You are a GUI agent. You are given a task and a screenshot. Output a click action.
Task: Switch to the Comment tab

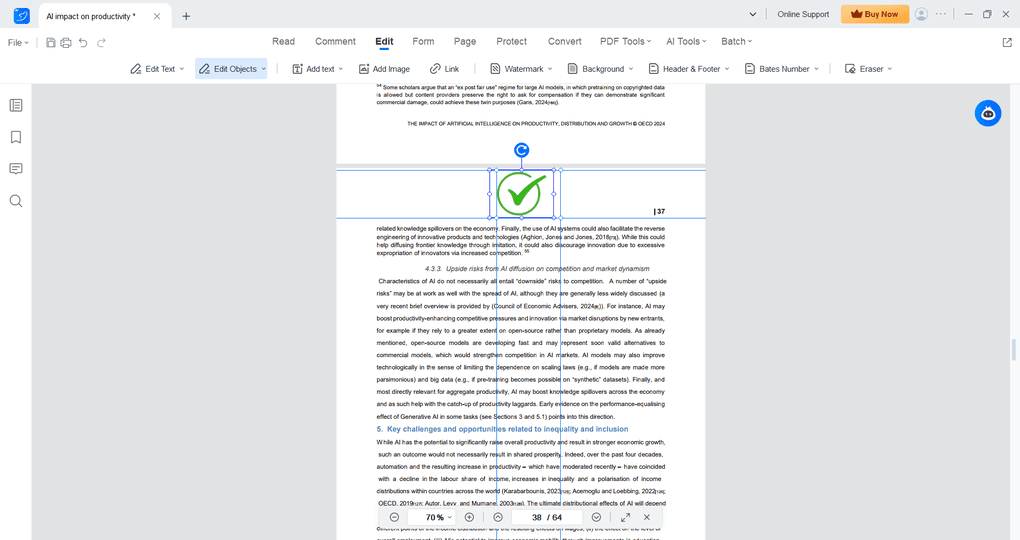(335, 42)
